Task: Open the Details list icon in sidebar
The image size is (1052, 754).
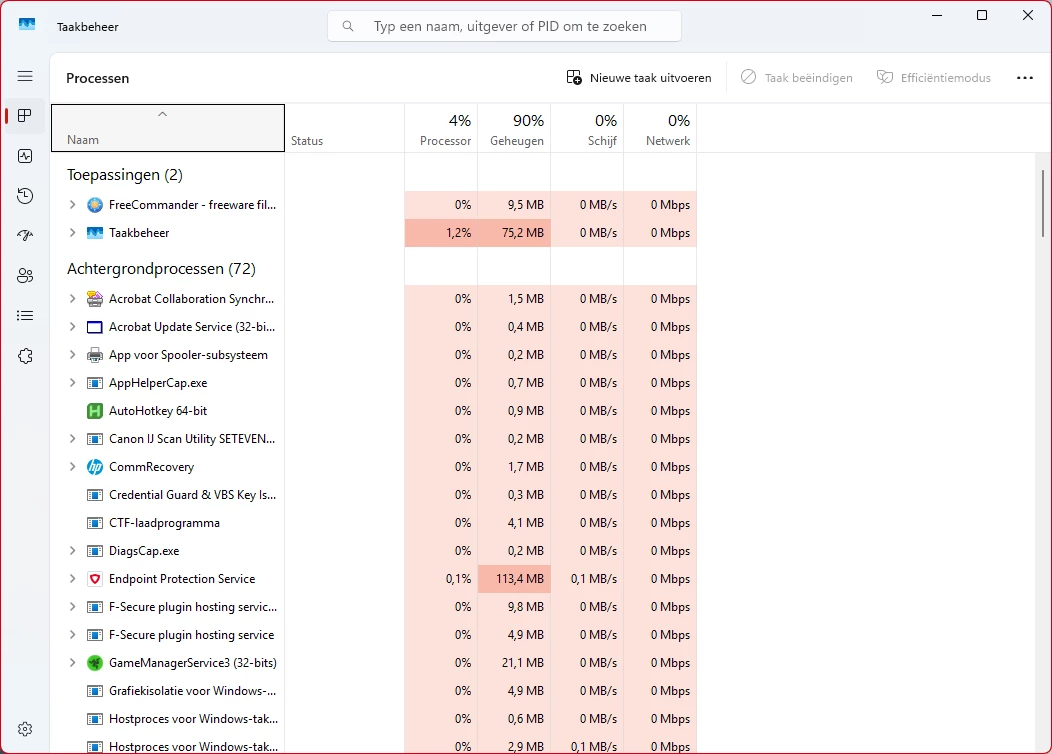Action: 25,315
